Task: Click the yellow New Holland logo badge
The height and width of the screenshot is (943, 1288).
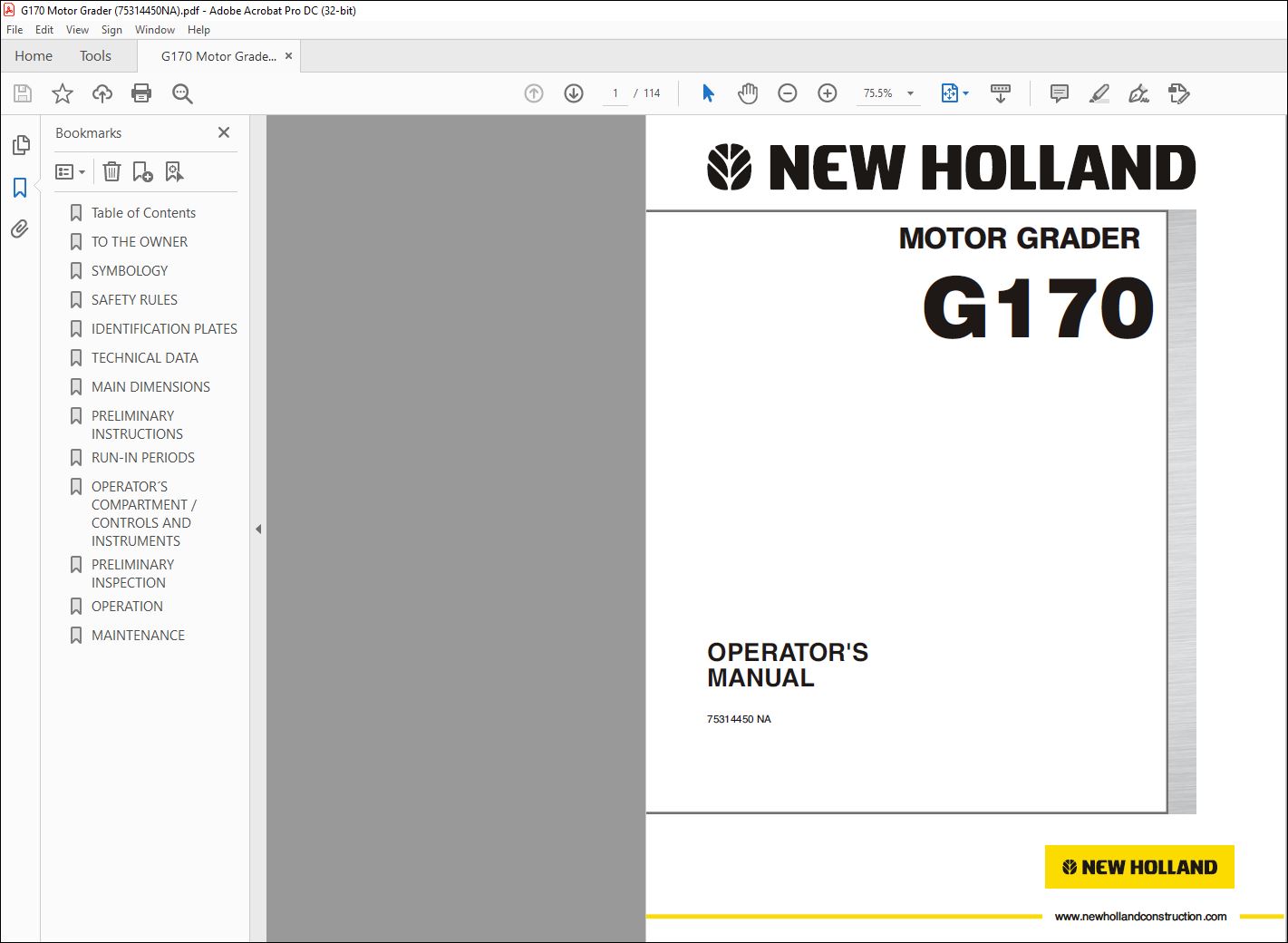Action: 1139,868
